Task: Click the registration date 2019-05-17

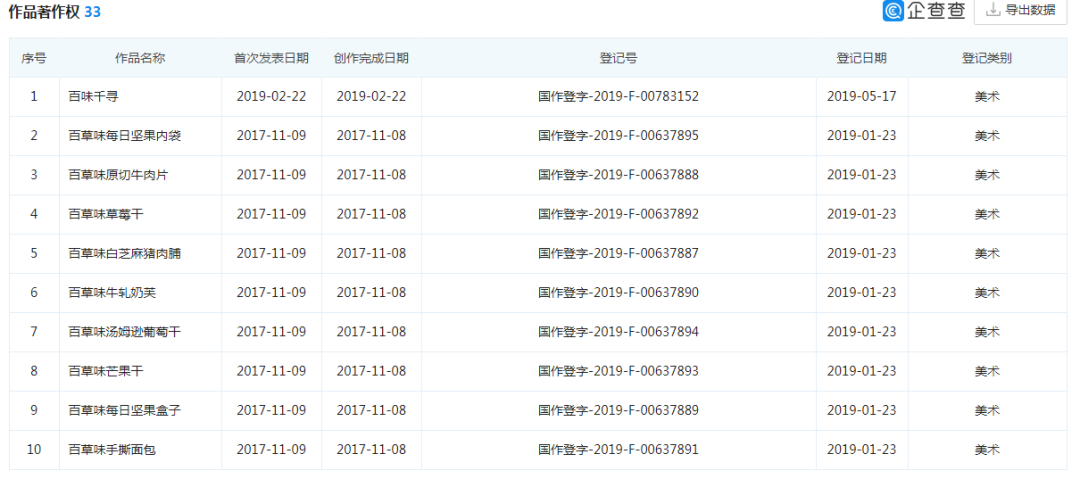Action: [862, 96]
